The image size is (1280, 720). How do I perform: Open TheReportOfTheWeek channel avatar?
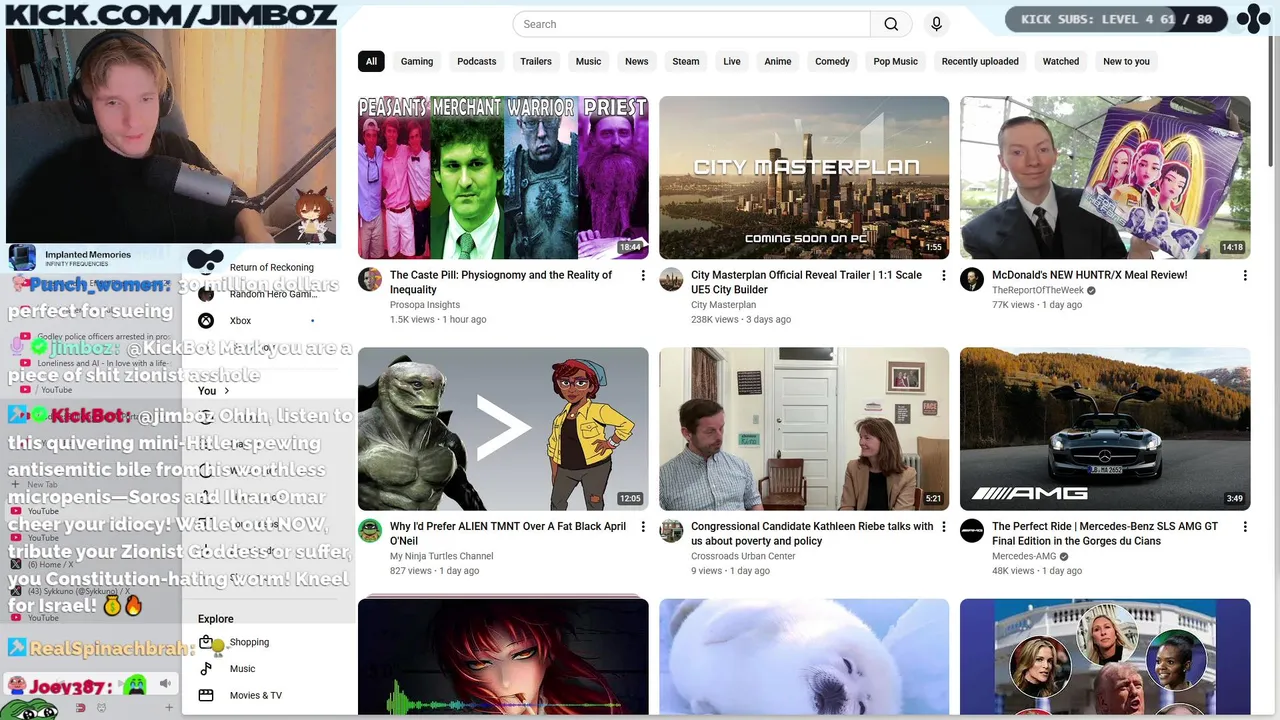972,279
